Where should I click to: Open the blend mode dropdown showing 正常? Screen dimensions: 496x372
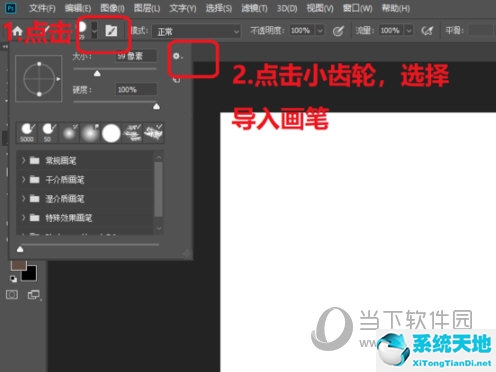point(196,32)
